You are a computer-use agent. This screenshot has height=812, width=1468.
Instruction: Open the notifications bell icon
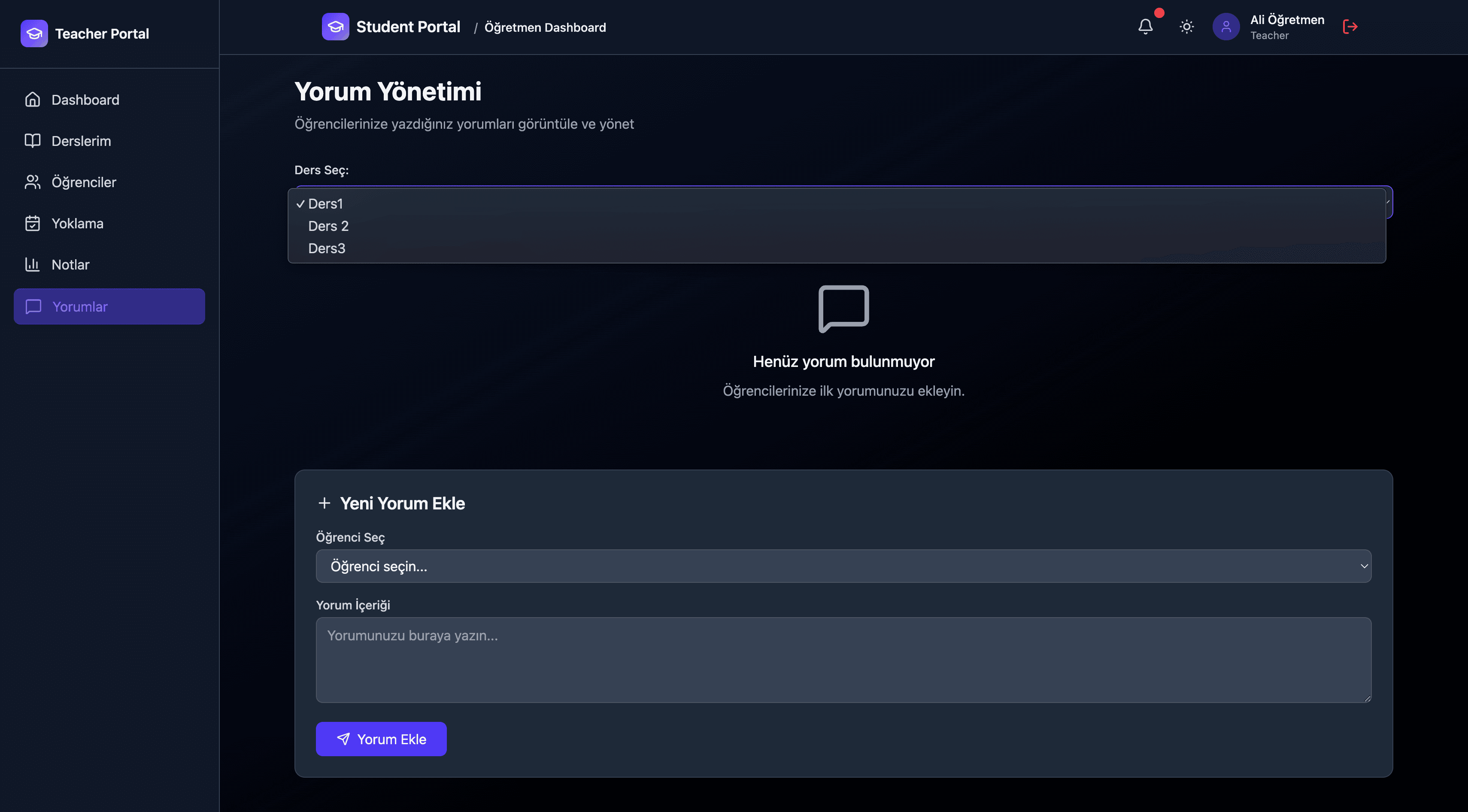1145,27
